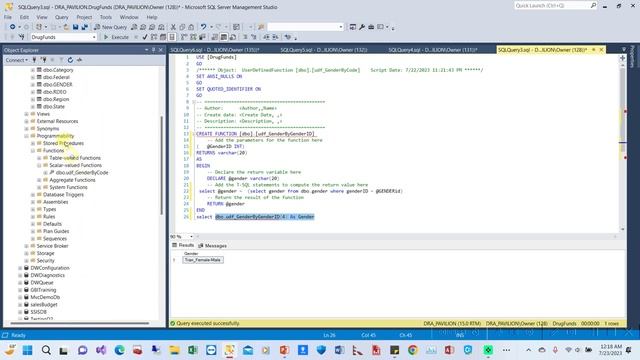The image size is (640, 360).
Task: Click the taskbar Search icon
Action: coord(46,350)
